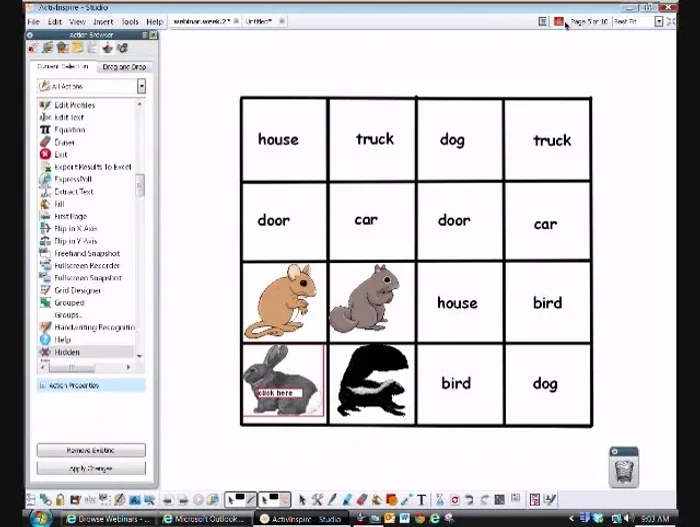Switch to Untitled flipchart tab
The height and width of the screenshot is (527, 700).
[x=258, y=21]
